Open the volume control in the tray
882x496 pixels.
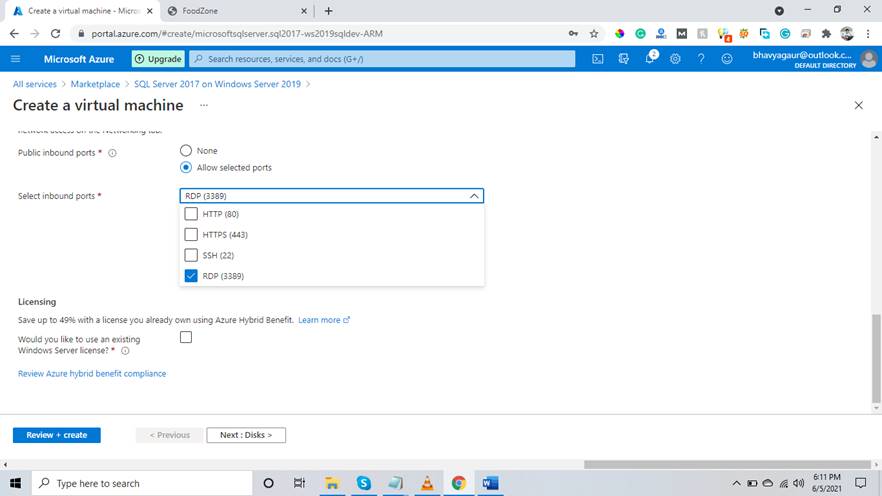(x=798, y=483)
